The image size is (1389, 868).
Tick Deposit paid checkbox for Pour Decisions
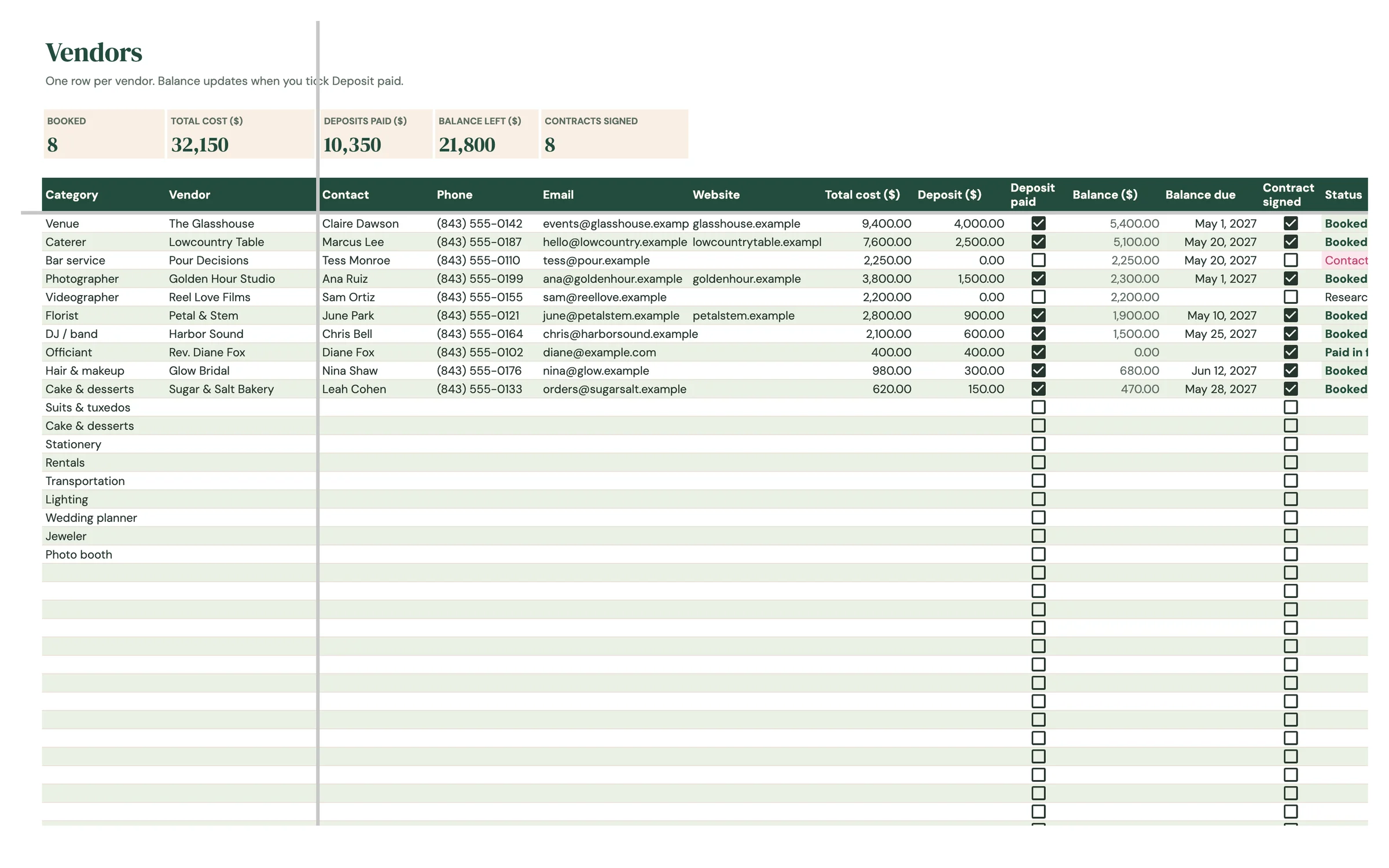(1038, 260)
